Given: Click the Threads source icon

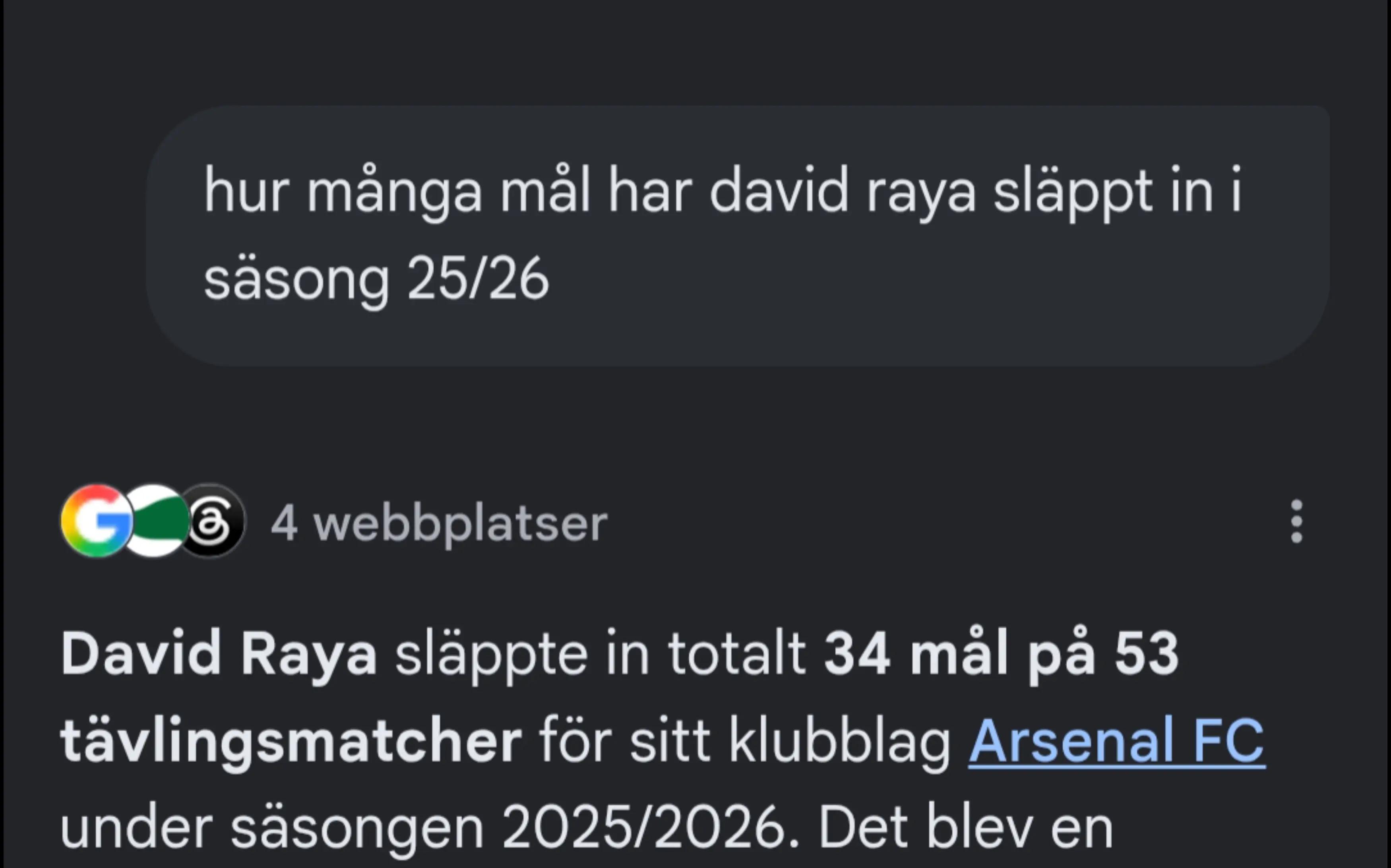Looking at the screenshot, I should 211,521.
